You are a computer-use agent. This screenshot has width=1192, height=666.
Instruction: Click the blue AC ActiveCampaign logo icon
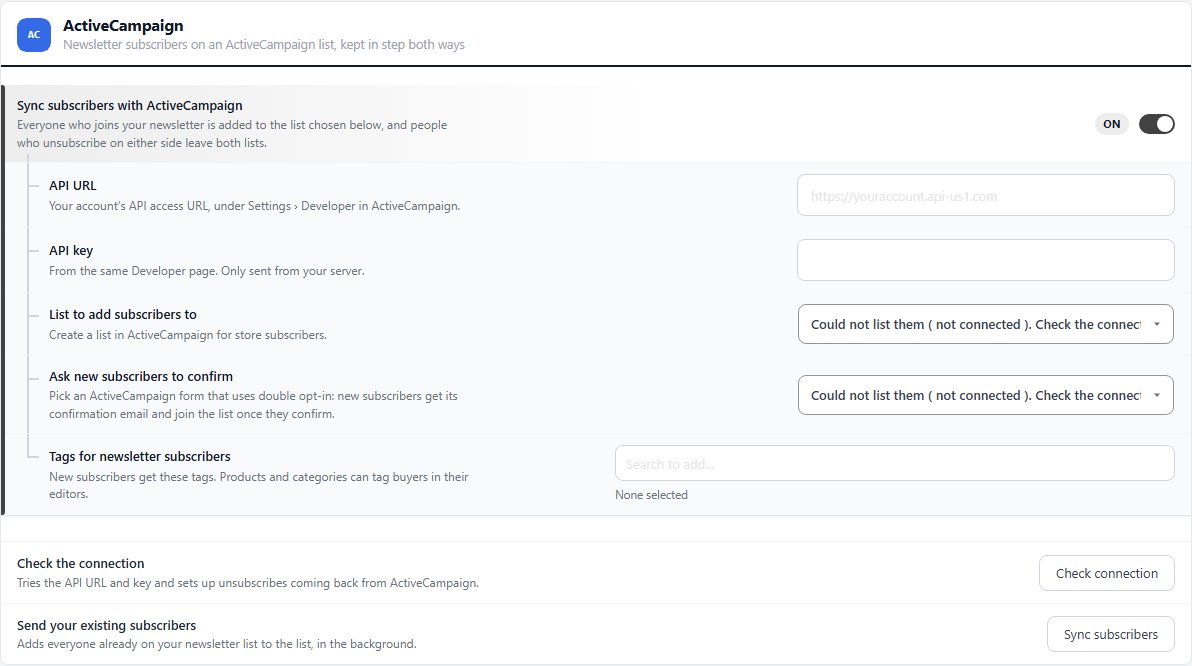click(x=34, y=35)
